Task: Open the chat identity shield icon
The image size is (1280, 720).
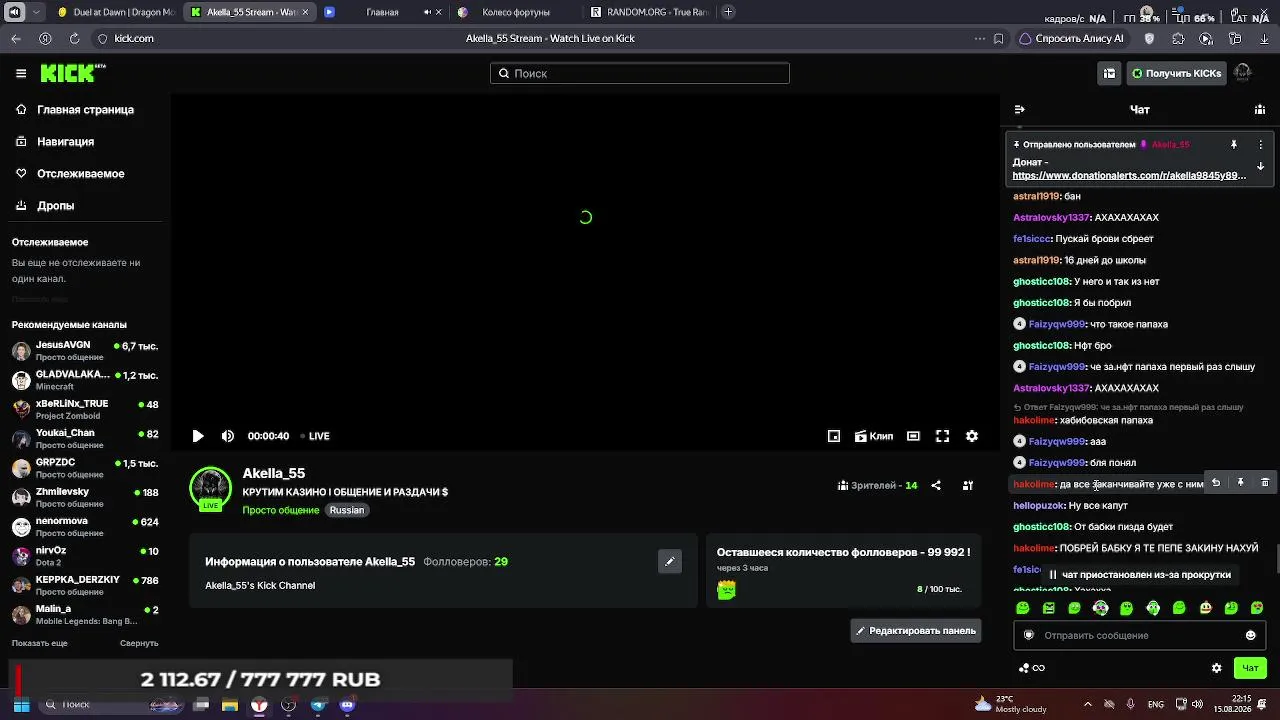Action: [1029, 635]
